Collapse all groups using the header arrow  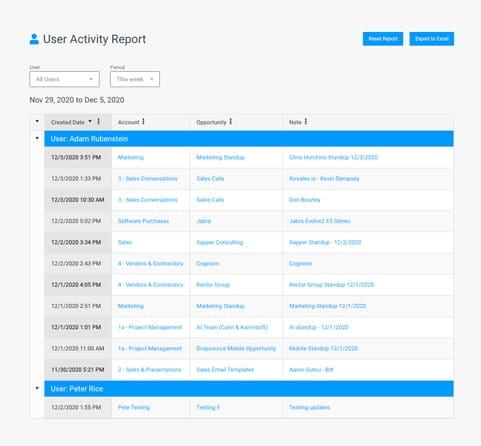pos(37,121)
